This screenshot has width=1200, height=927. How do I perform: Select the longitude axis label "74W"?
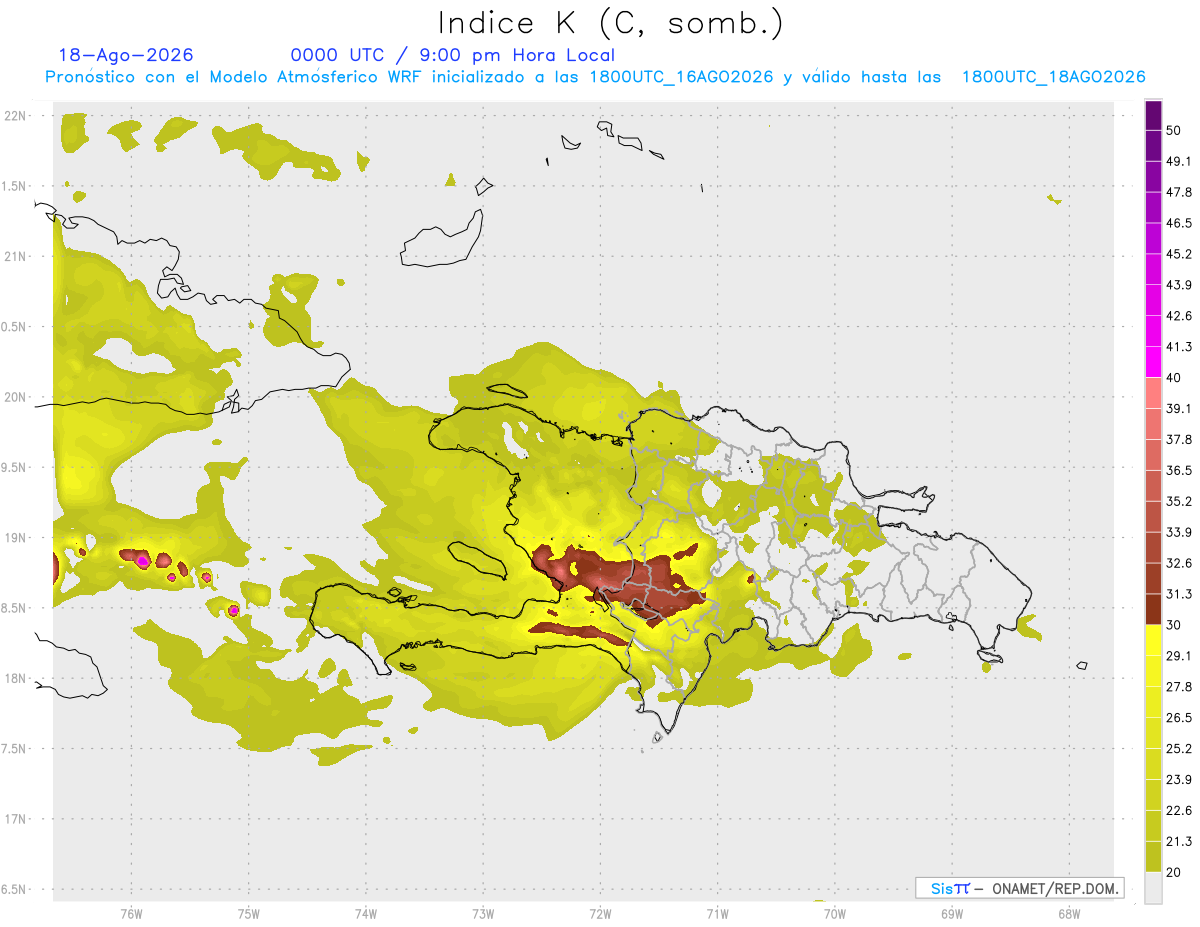click(x=366, y=913)
